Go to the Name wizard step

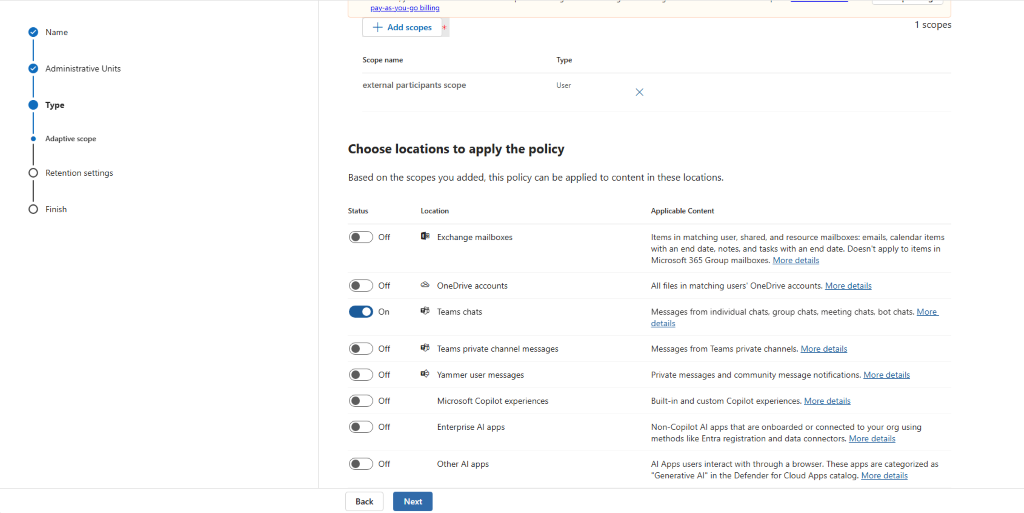tap(56, 32)
